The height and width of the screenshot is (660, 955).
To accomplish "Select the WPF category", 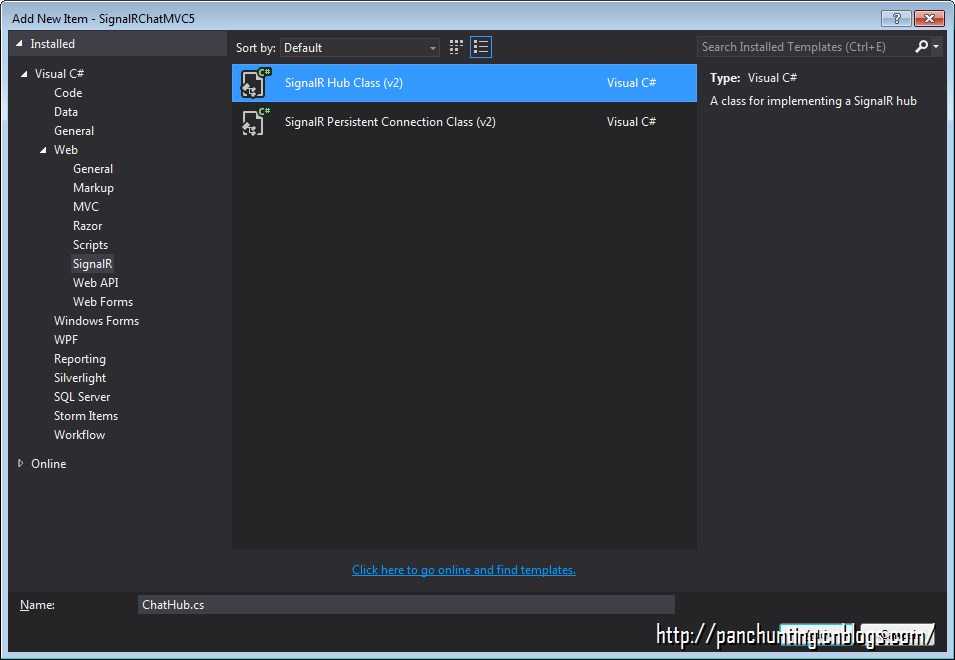I will pos(66,340).
